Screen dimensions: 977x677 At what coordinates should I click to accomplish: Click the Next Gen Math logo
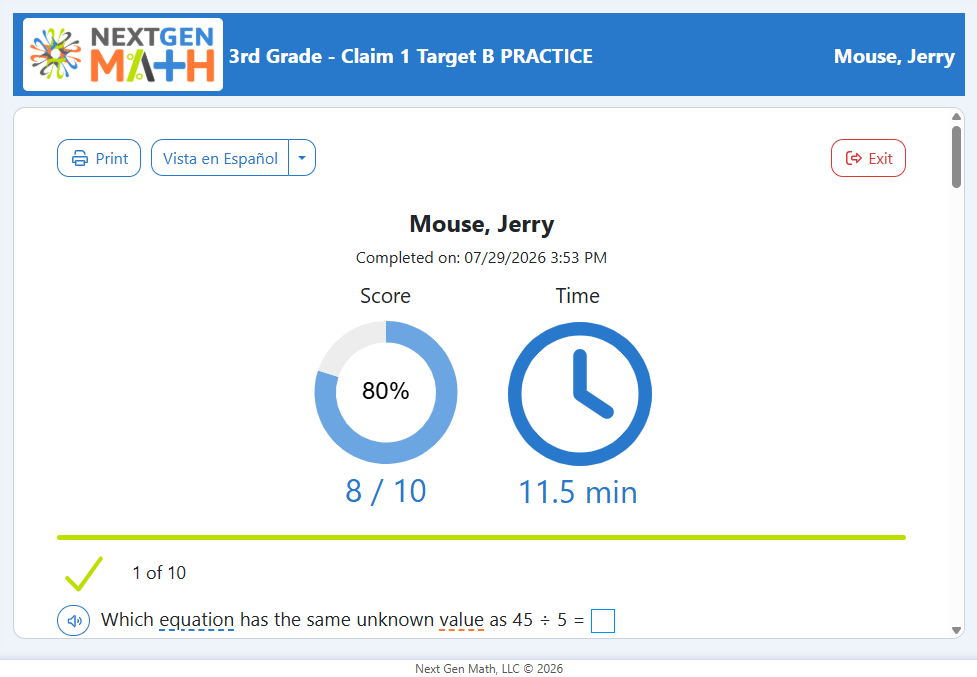(x=123, y=55)
